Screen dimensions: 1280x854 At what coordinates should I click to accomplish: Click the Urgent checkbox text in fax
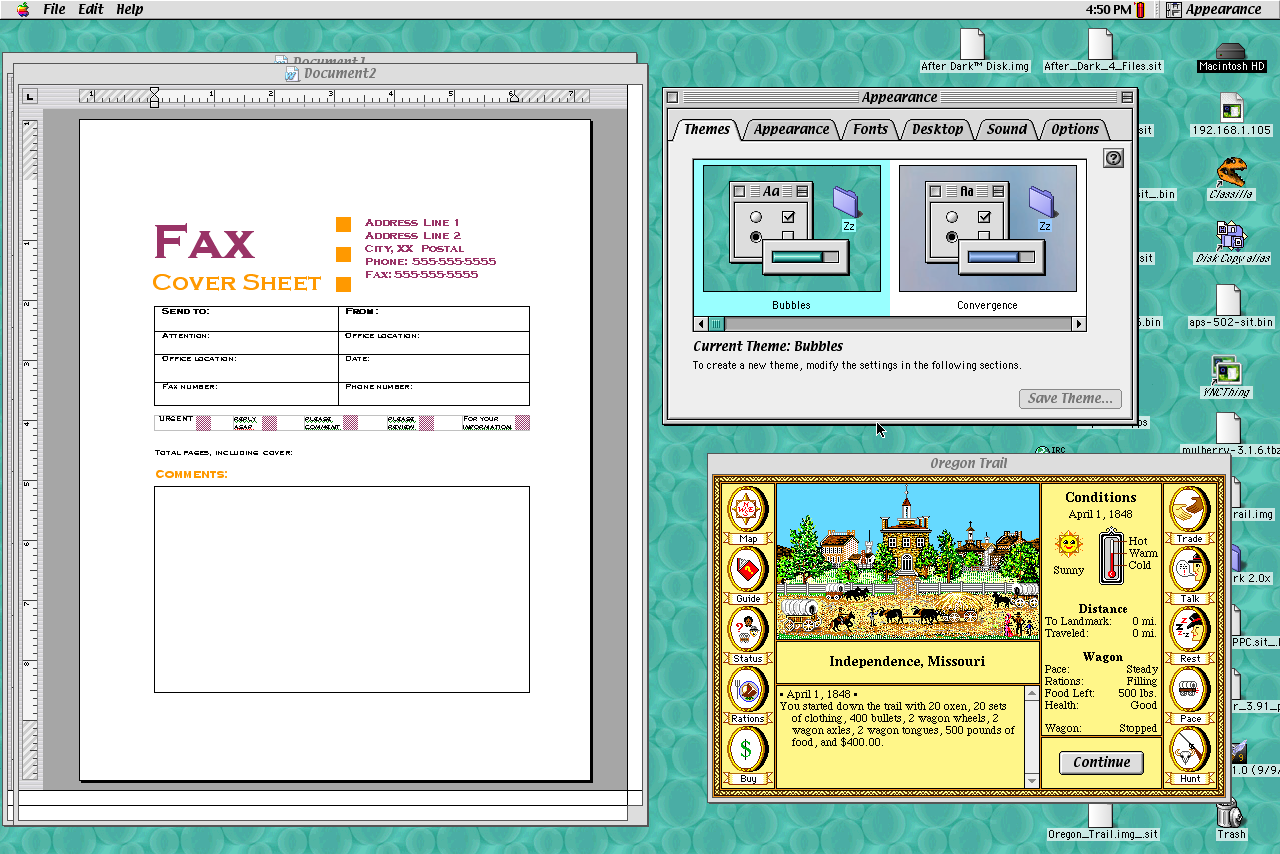(x=175, y=419)
